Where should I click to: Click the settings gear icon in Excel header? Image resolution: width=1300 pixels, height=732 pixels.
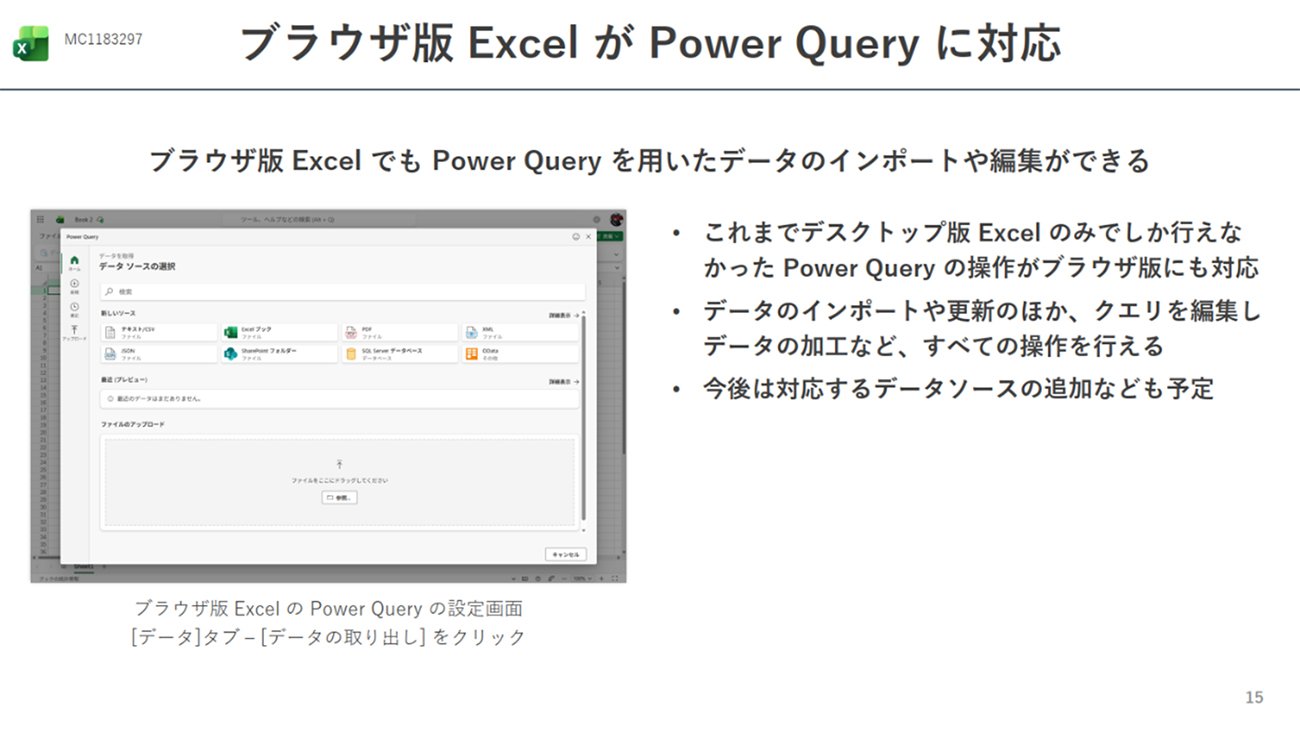597,219
